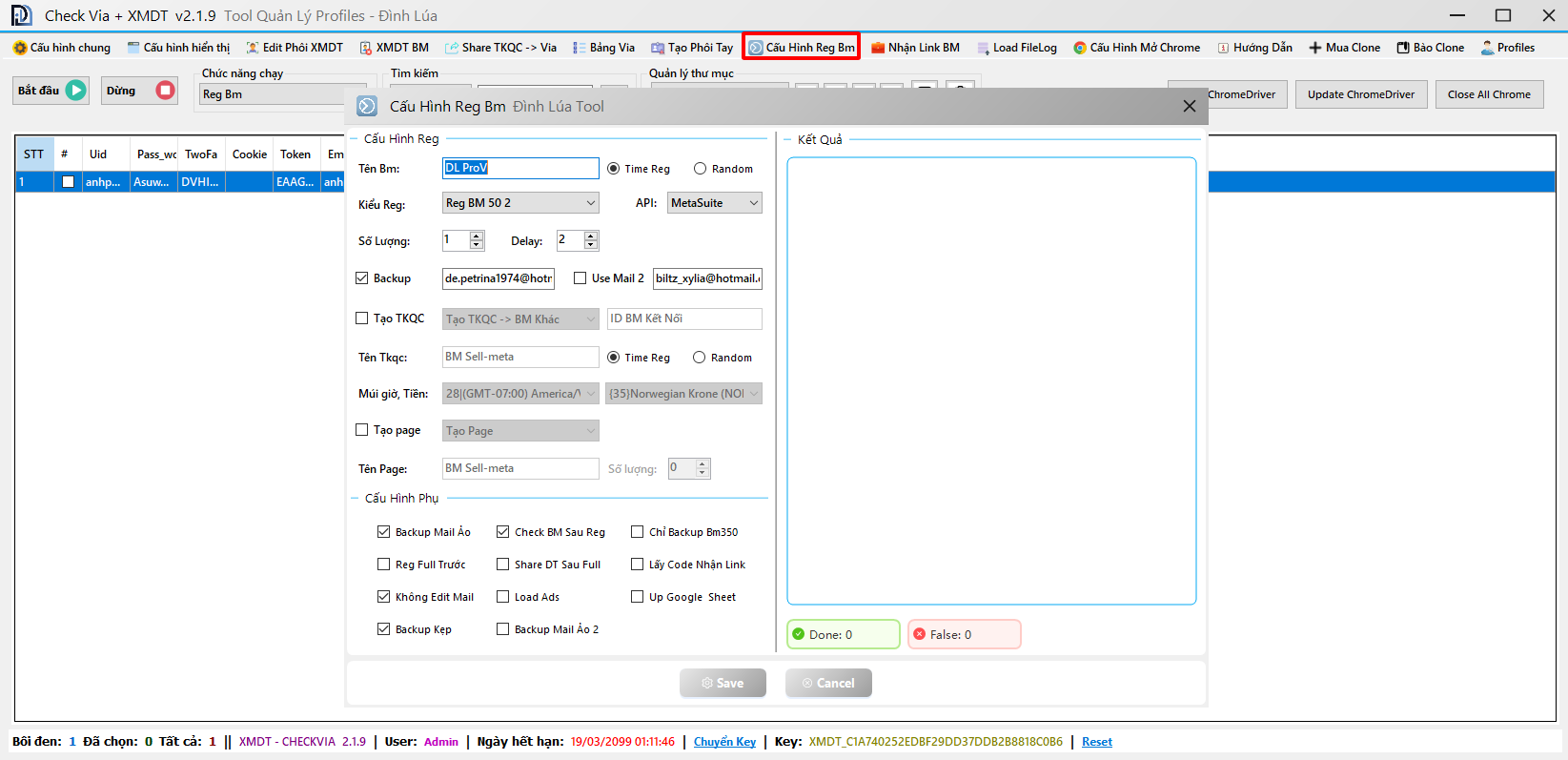1568x760 pixels.
Task: Uncheck the Backup checkbox
Action: (x=362, y=278)
